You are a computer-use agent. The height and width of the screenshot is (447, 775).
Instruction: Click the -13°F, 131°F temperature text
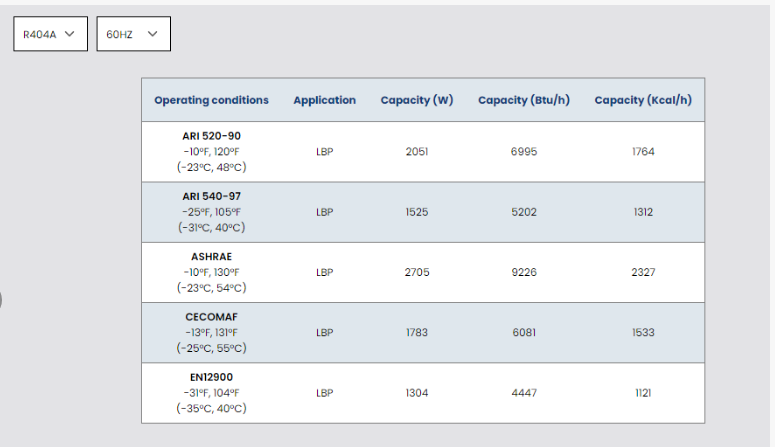tap(212, 333)
